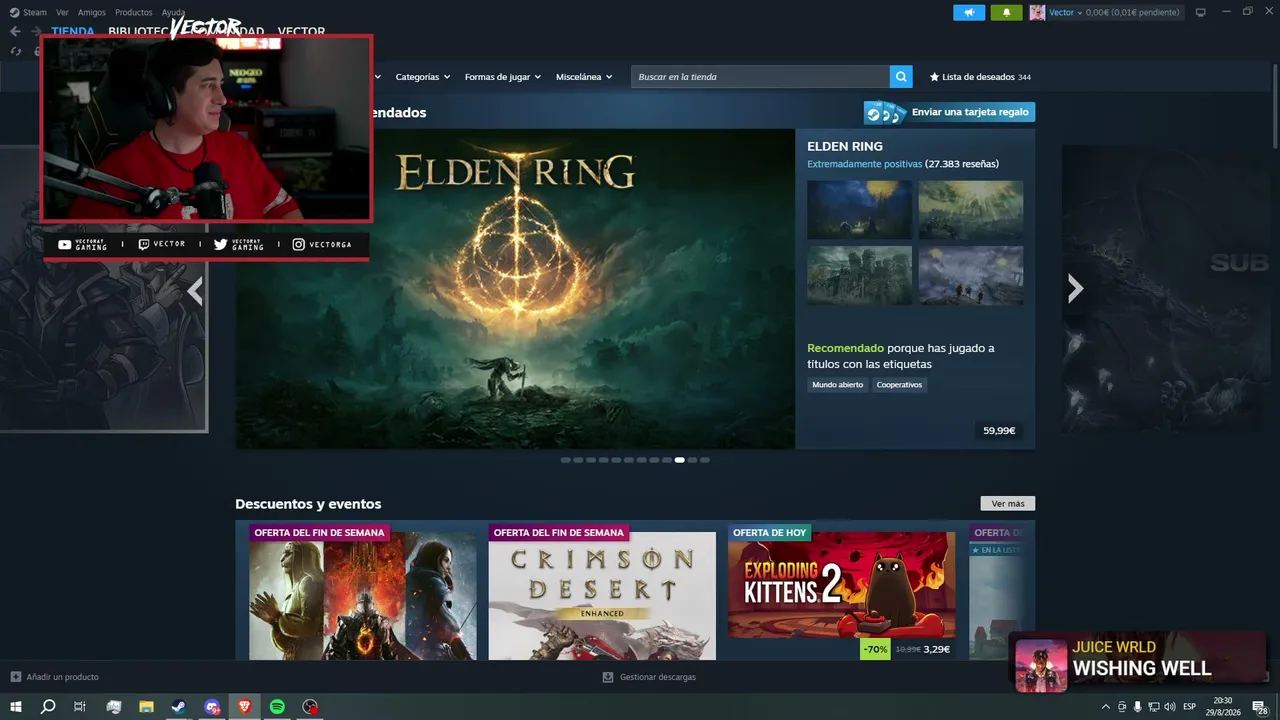Open the Ver menu
Screen dimensions: 1280x720
[63, 12]
